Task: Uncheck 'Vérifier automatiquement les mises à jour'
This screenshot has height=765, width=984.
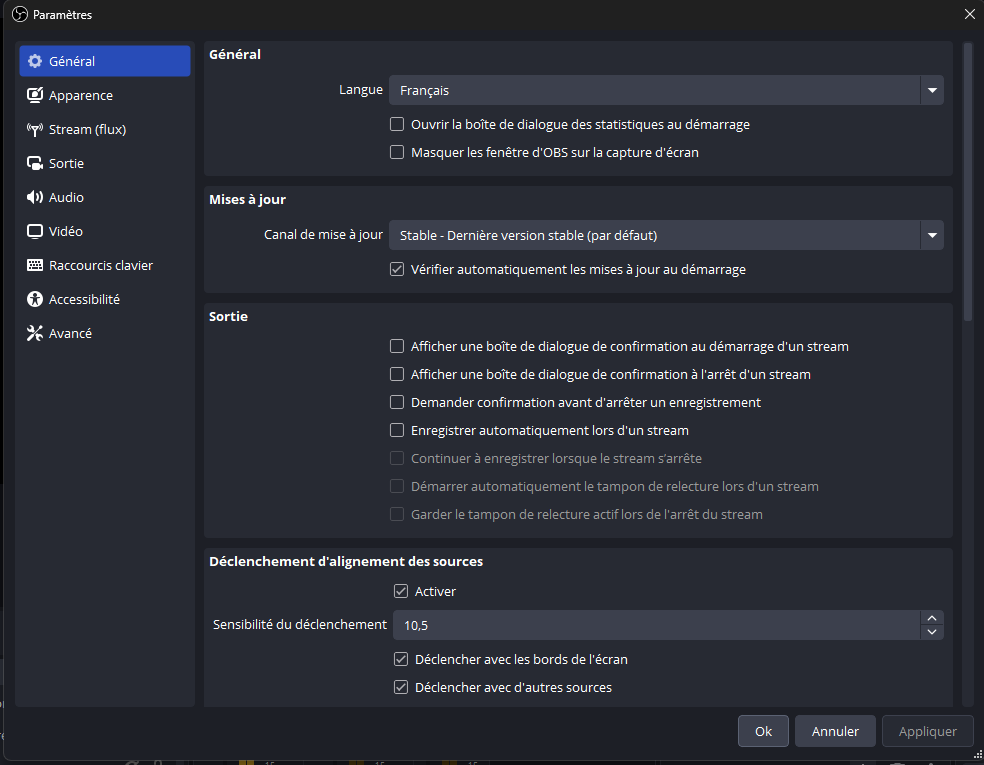Action: tap(397, 269)
